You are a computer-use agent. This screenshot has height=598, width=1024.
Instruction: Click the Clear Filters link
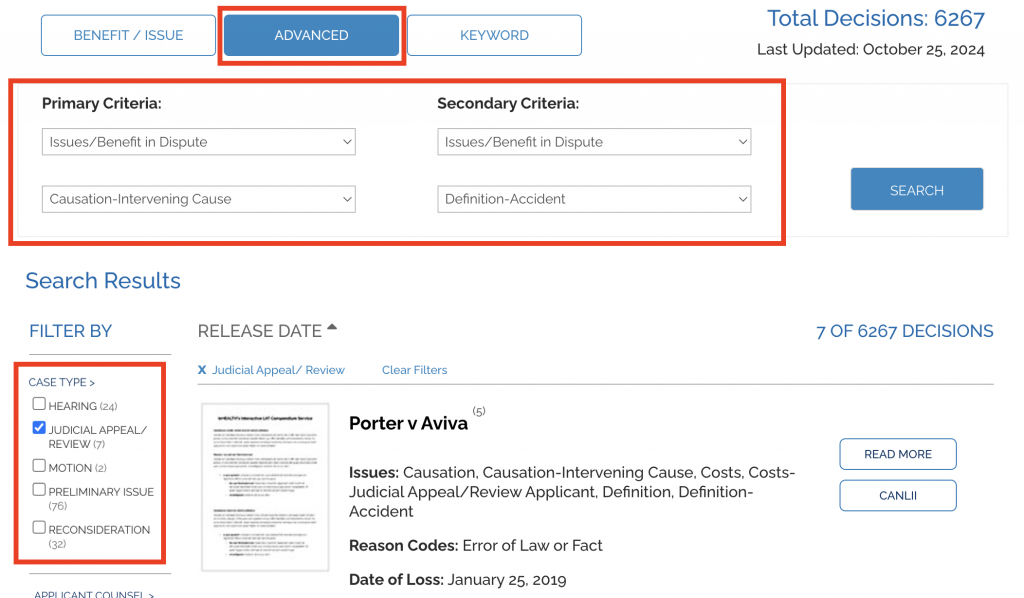[x=415, y=370]
